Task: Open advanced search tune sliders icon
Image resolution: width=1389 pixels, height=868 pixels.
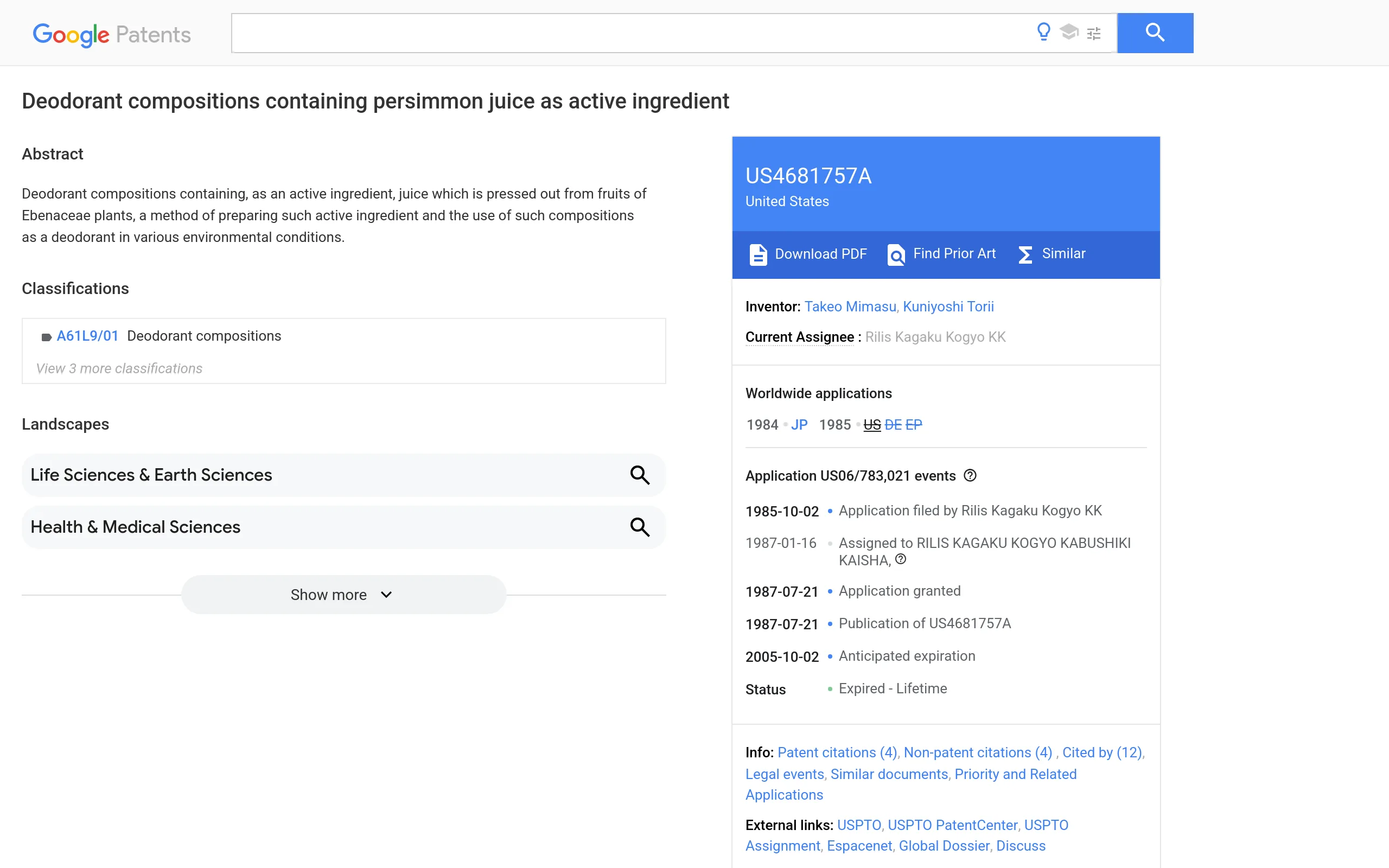Action: 1094,33
